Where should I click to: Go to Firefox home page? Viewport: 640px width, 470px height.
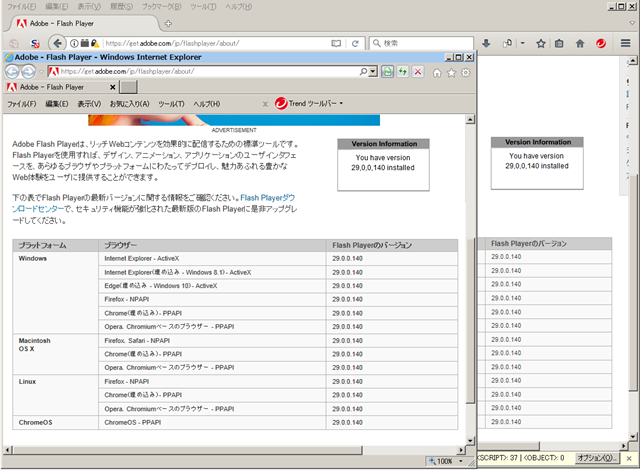point(580,43)
